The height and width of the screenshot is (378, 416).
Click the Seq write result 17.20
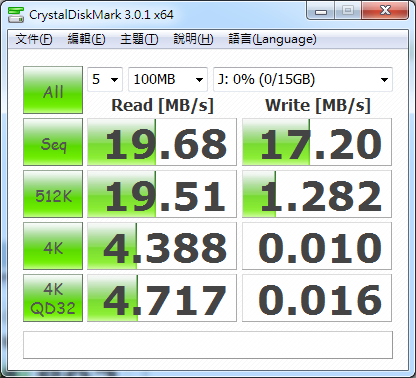(x=317, y=142)
